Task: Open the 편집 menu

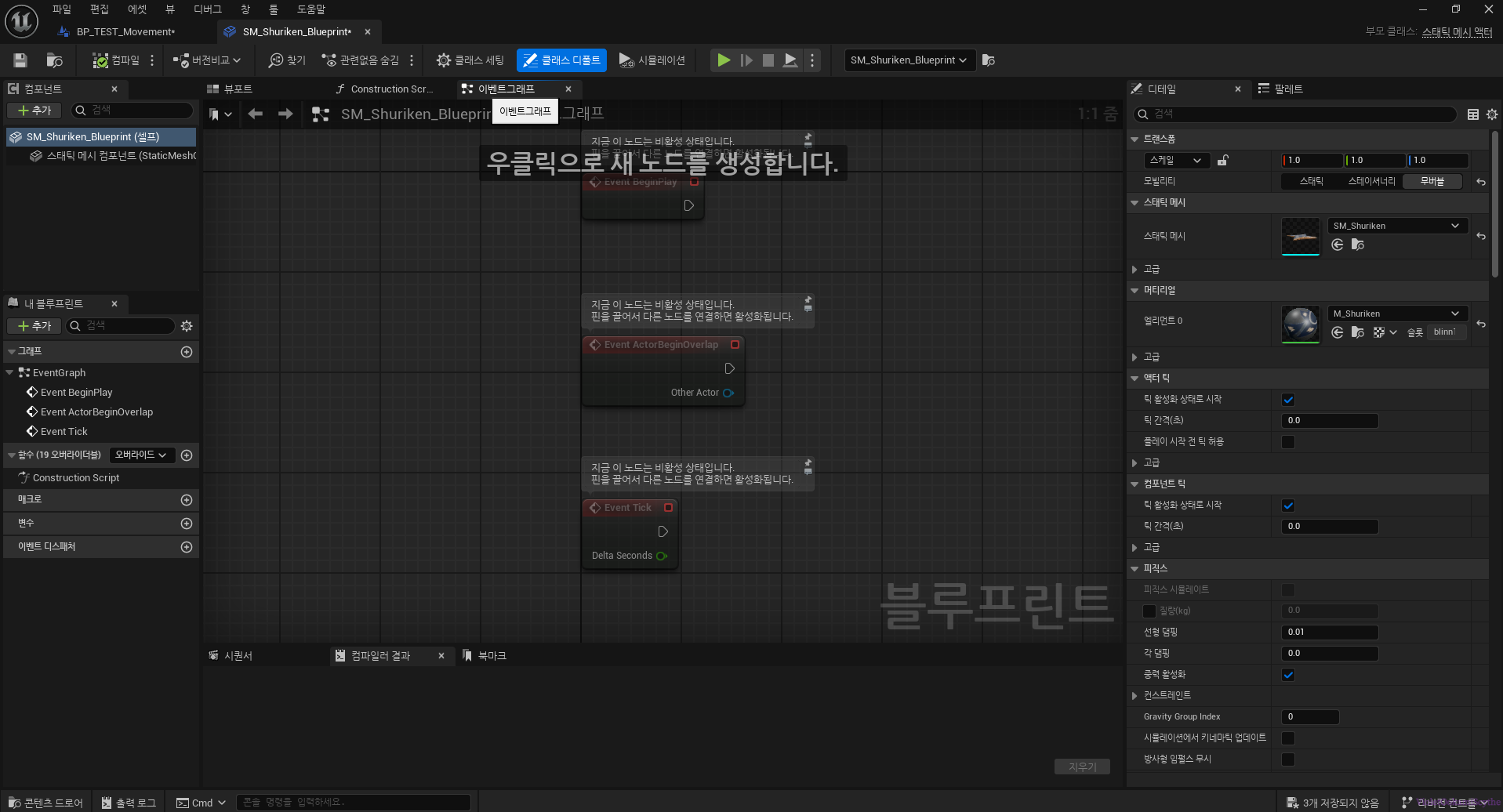Action: (x=99, y=9)
